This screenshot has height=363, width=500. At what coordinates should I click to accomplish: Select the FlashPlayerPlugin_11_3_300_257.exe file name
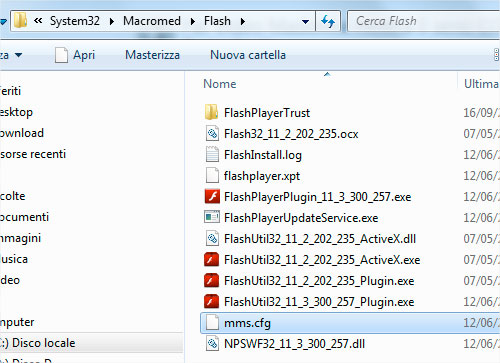[x=317, y=197]
